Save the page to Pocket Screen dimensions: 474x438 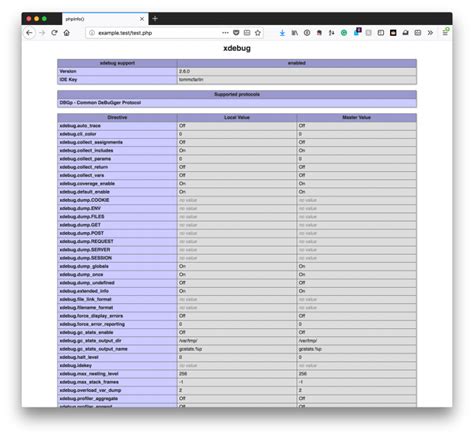pyautogui.click(x=236, y=33)
